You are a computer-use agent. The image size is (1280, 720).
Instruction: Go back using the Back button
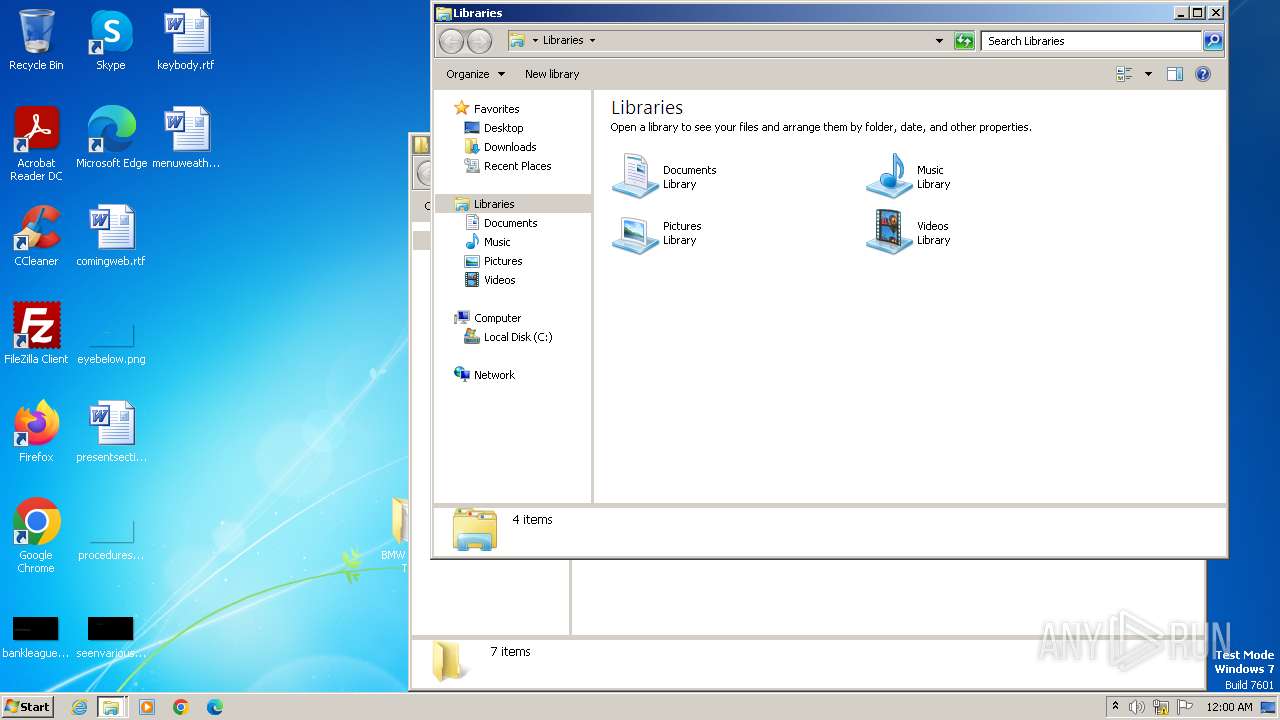click(451, 41)
